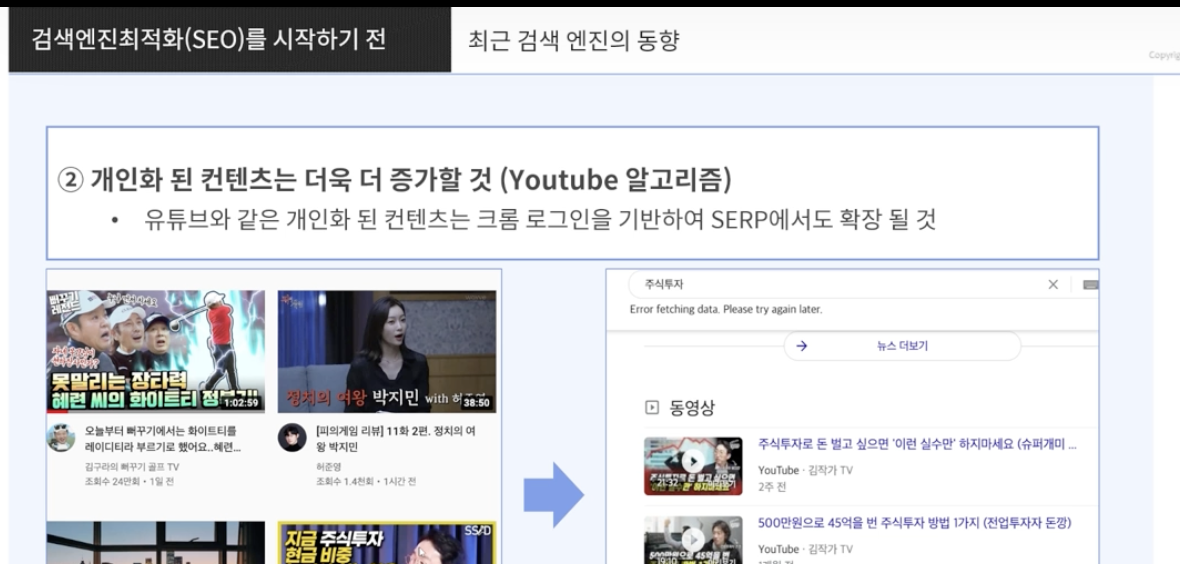
Task: Open the 지금 주식투자 현금 비중 thumbnail
Action: click(x=387, y=543)
